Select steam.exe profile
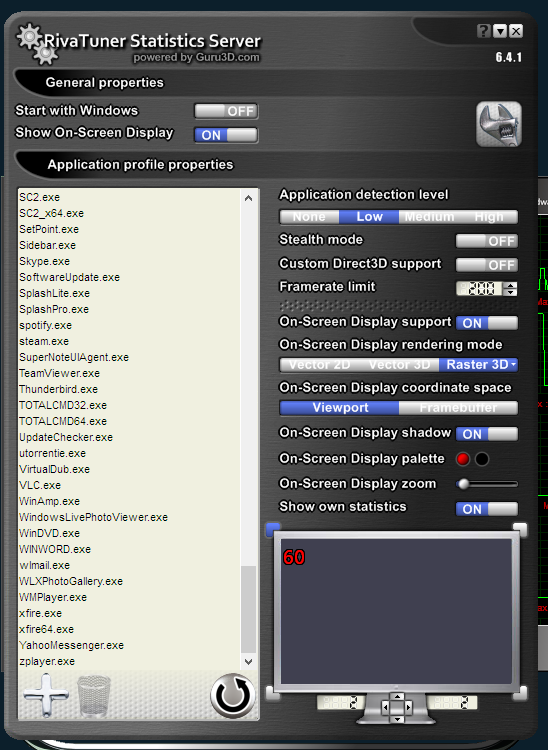The height and width of the screenshot is (750, 548). (x=44, y=341)
